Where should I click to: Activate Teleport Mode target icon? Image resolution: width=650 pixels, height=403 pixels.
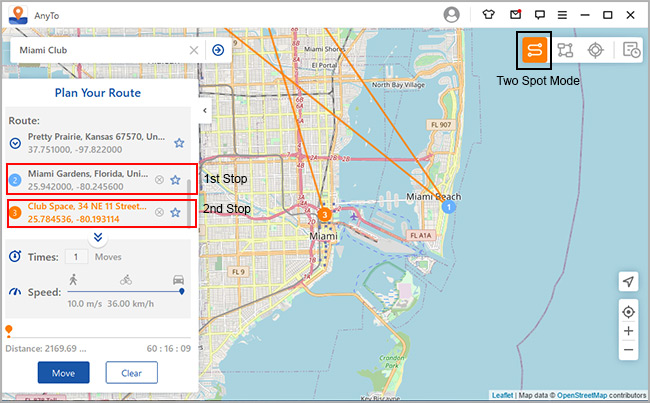click(x=595, y=50)
